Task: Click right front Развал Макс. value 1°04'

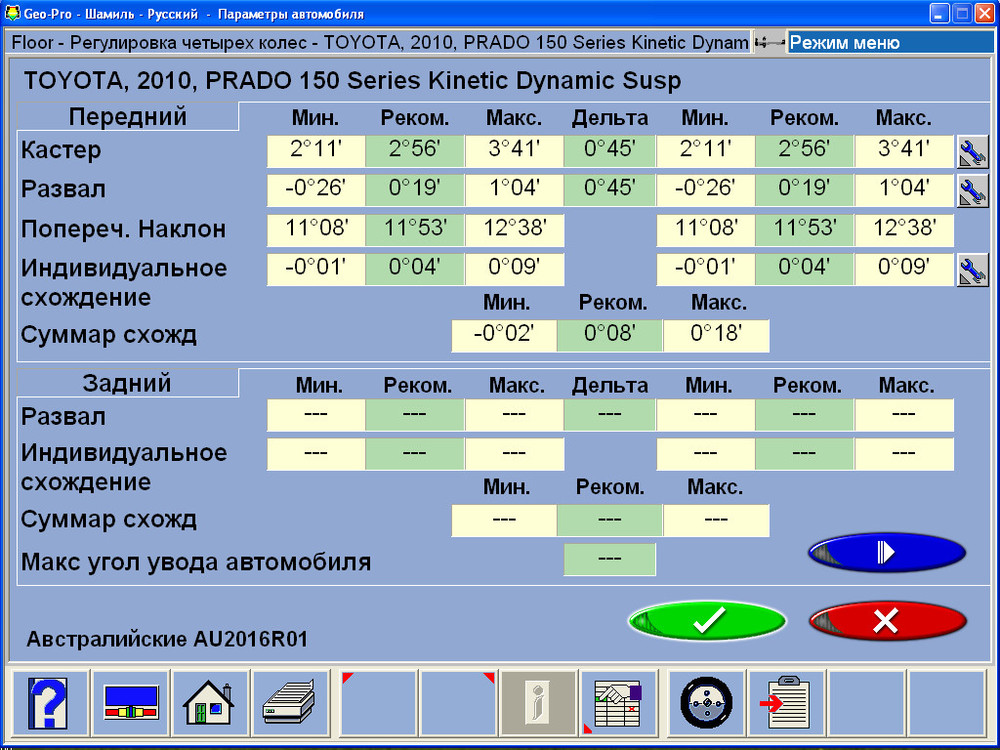Action: [904, 190]
